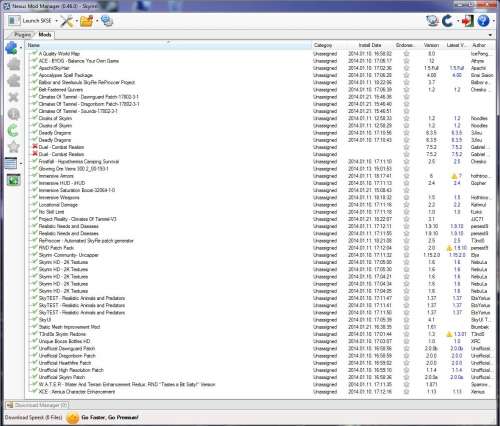Screen dimensions: 500x426
Task: Sort by the Endorsement column header
Action: 406,45
